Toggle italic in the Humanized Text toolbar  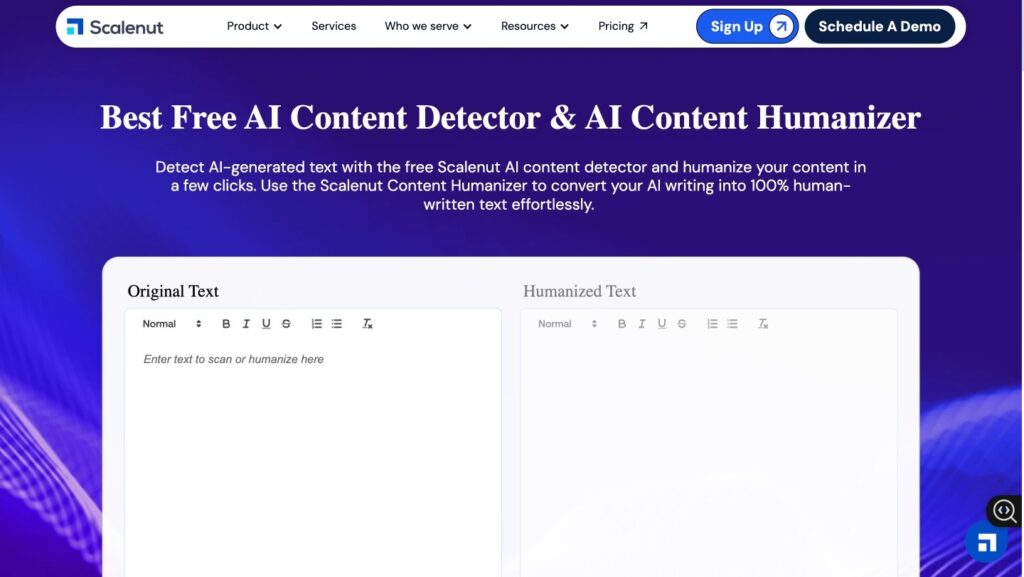point(642,324)
